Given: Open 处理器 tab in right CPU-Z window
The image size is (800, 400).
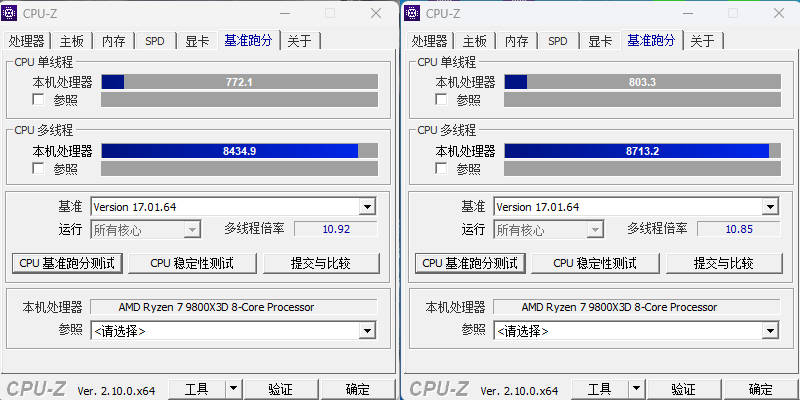Looking at the screenshot, I should click(x=430, y=41).
